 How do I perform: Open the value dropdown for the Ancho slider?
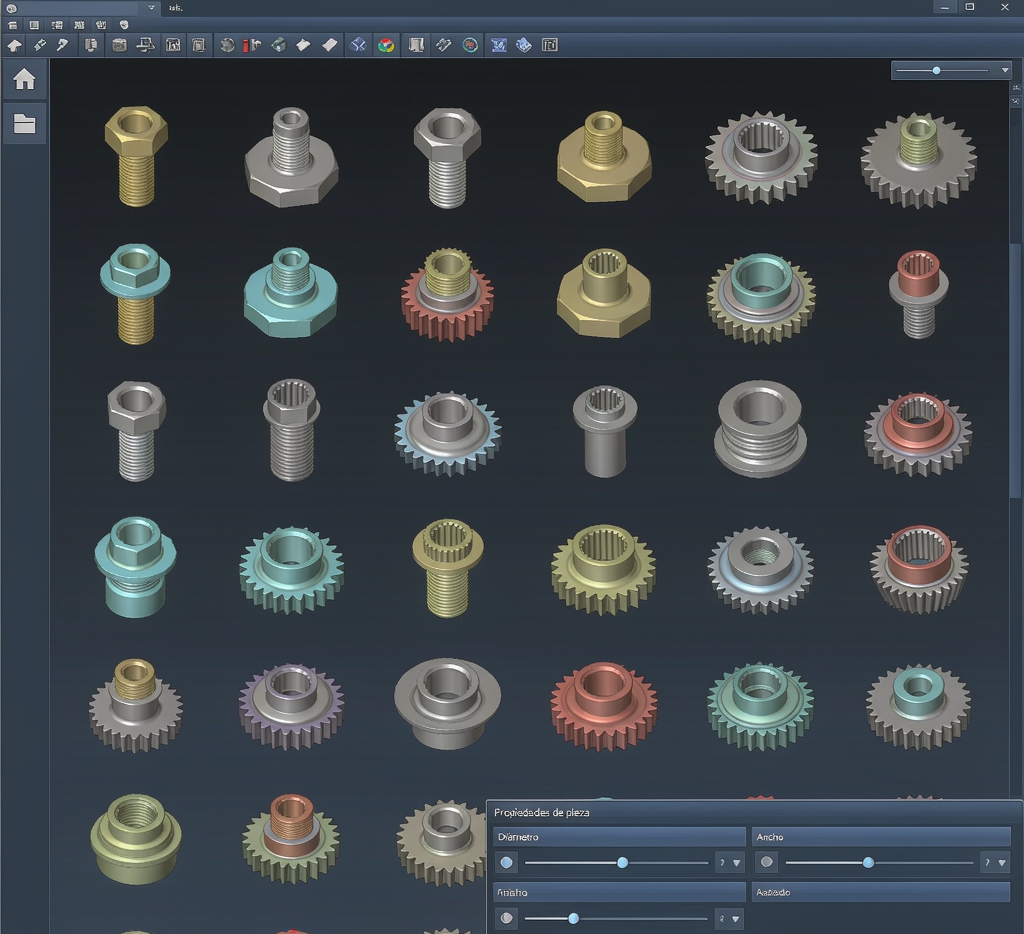[995, 863]
